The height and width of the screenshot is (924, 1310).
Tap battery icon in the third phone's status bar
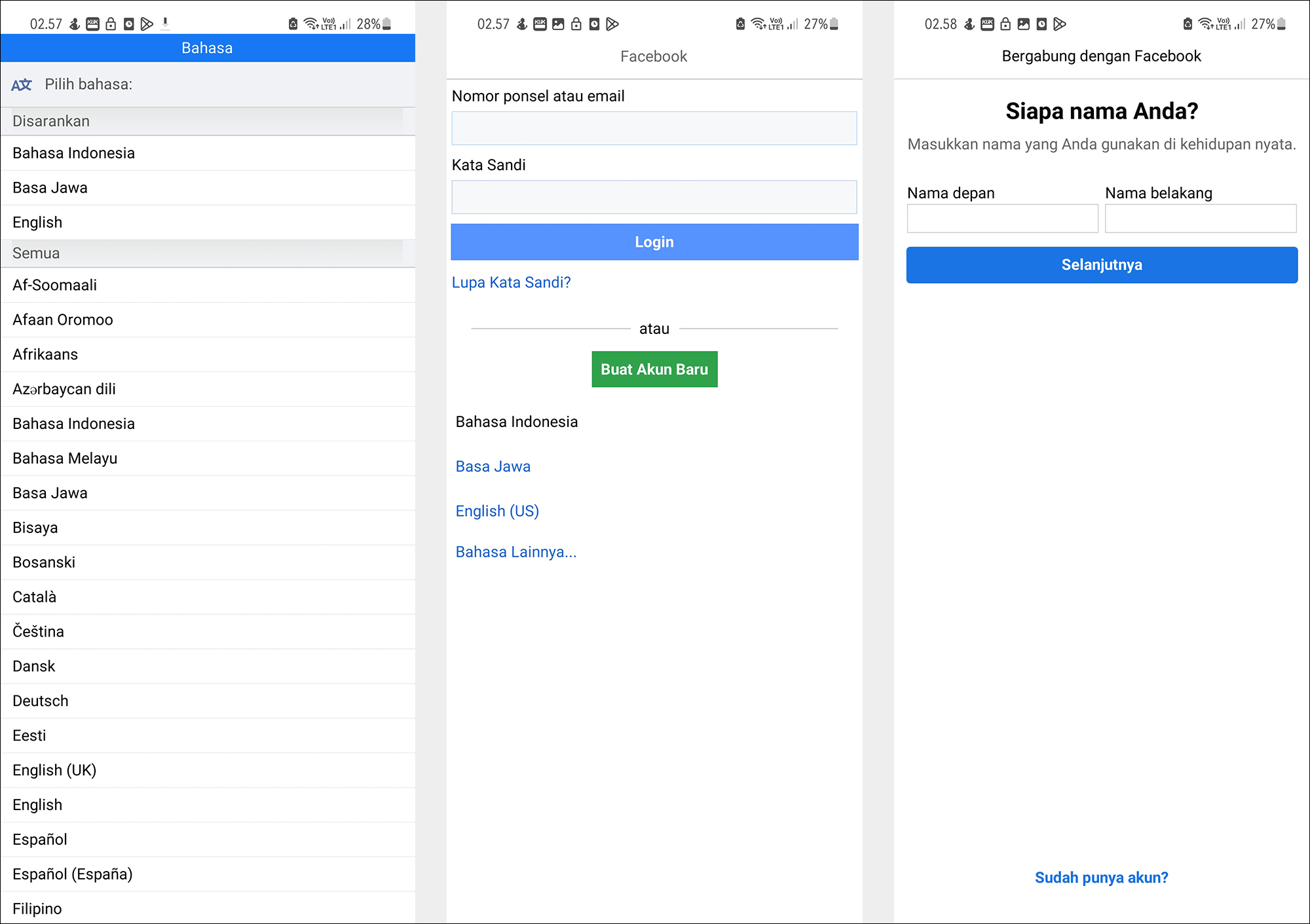1281,24
